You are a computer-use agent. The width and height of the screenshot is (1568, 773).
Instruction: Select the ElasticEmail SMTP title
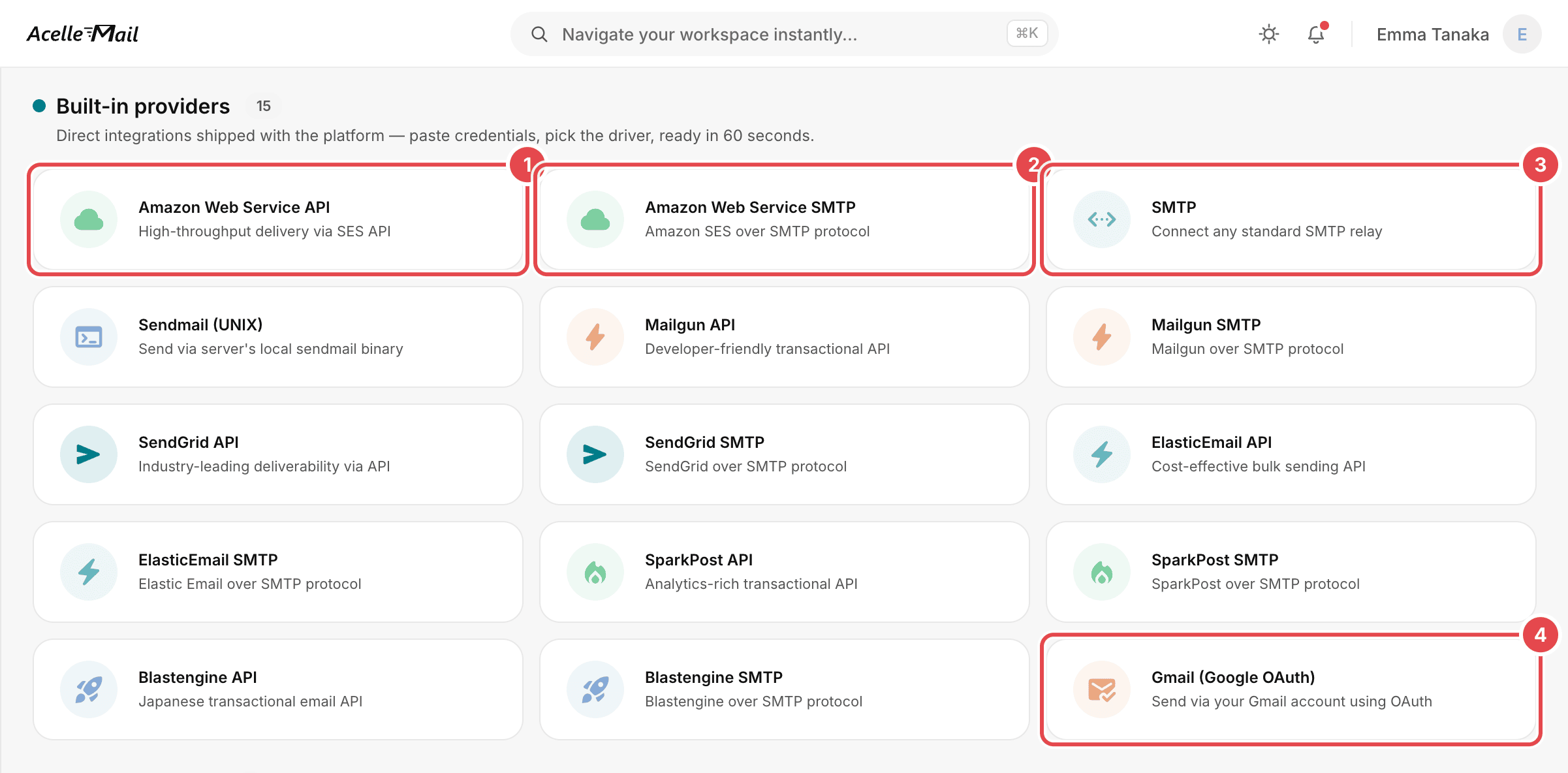coord(208,560)
